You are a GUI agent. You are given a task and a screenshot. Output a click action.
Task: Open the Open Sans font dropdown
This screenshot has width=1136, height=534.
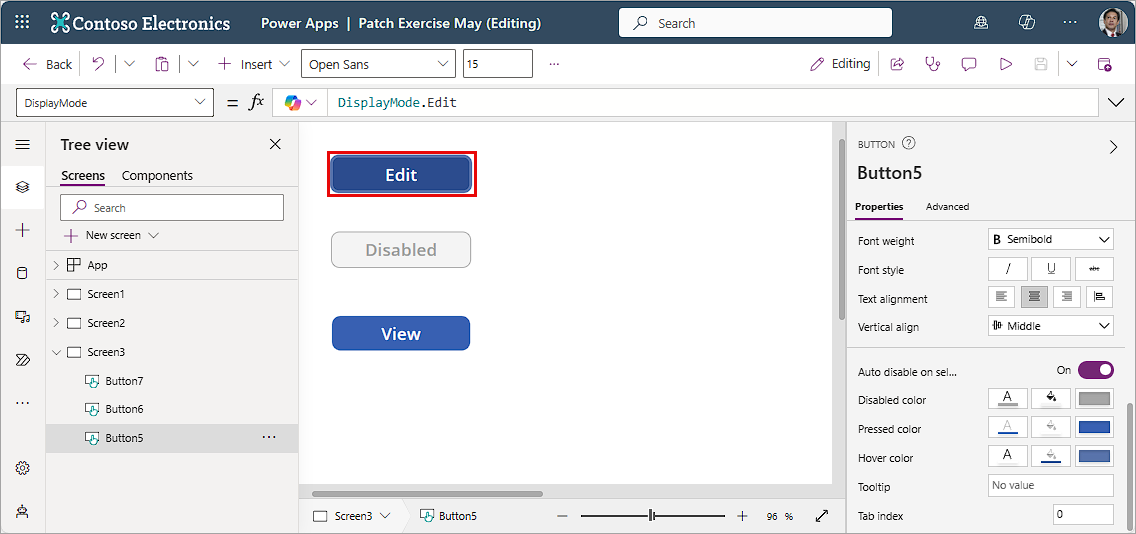378,64
